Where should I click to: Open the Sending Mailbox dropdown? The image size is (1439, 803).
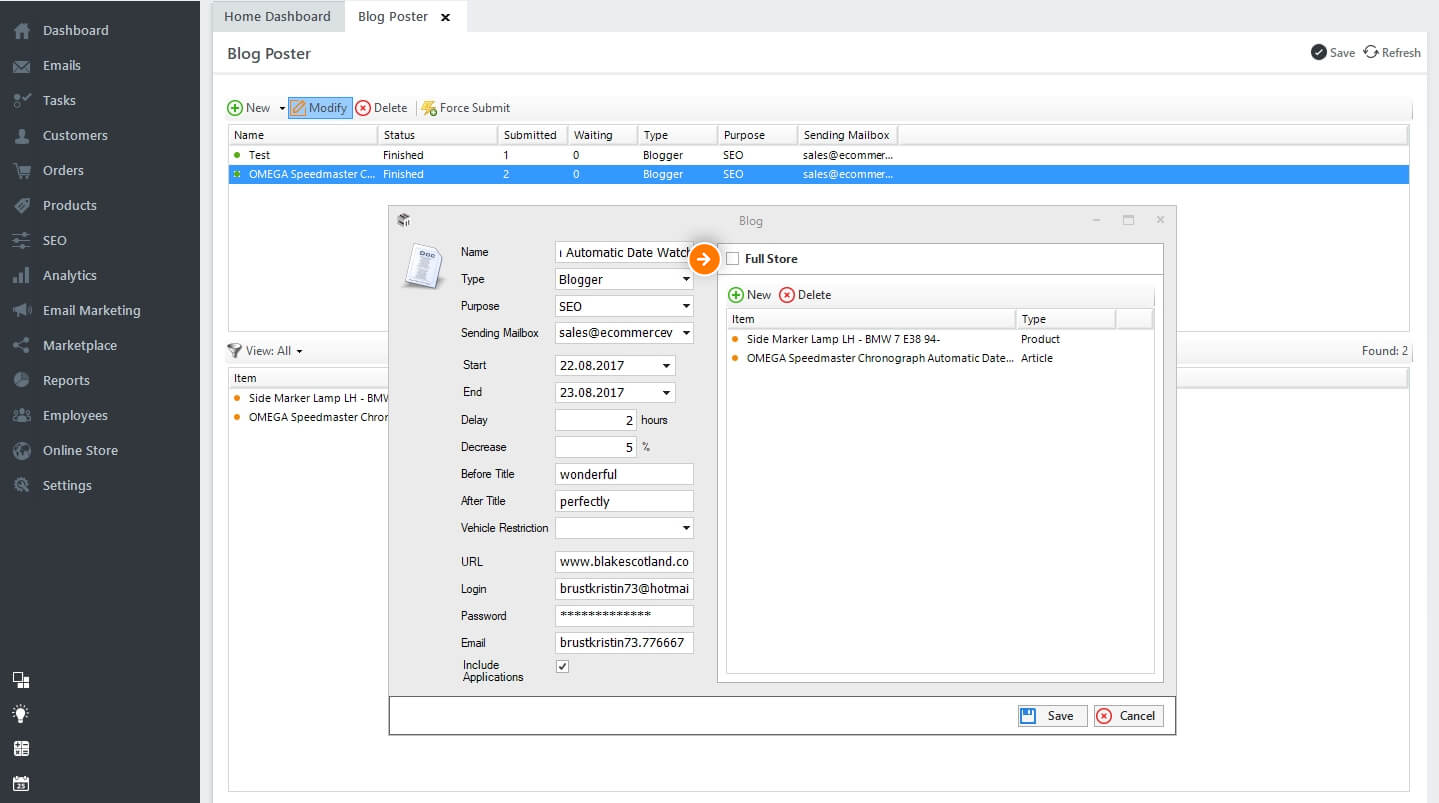click(x=624, y=333)
